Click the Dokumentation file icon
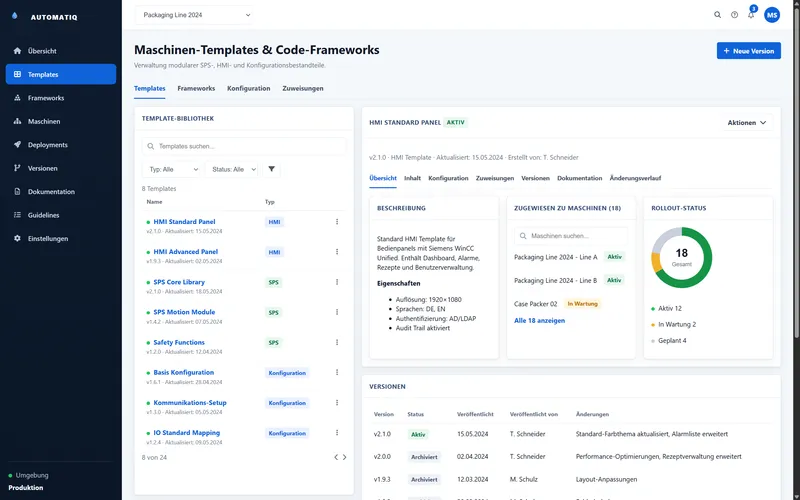The height and width of the screenshot is (500, 800). tap(17, 192)
